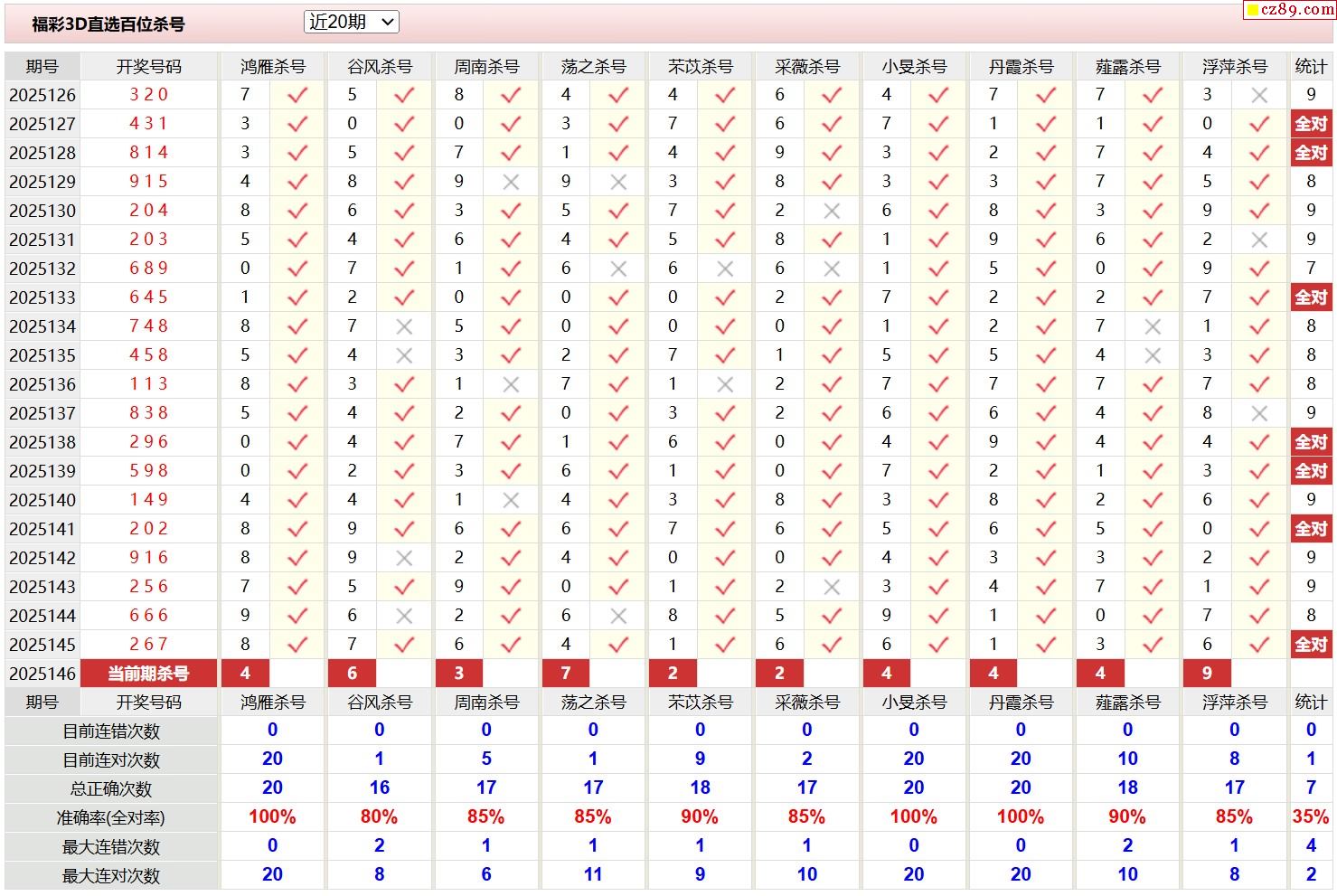This screenshot has height=896, width=1337.
Task: Click the top 周南杀号 column header
Action: point(486,67)
